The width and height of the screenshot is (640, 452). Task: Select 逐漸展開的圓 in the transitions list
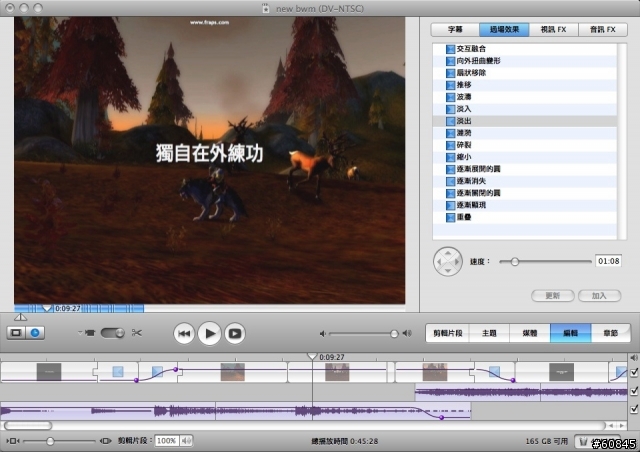click(524, 169)
